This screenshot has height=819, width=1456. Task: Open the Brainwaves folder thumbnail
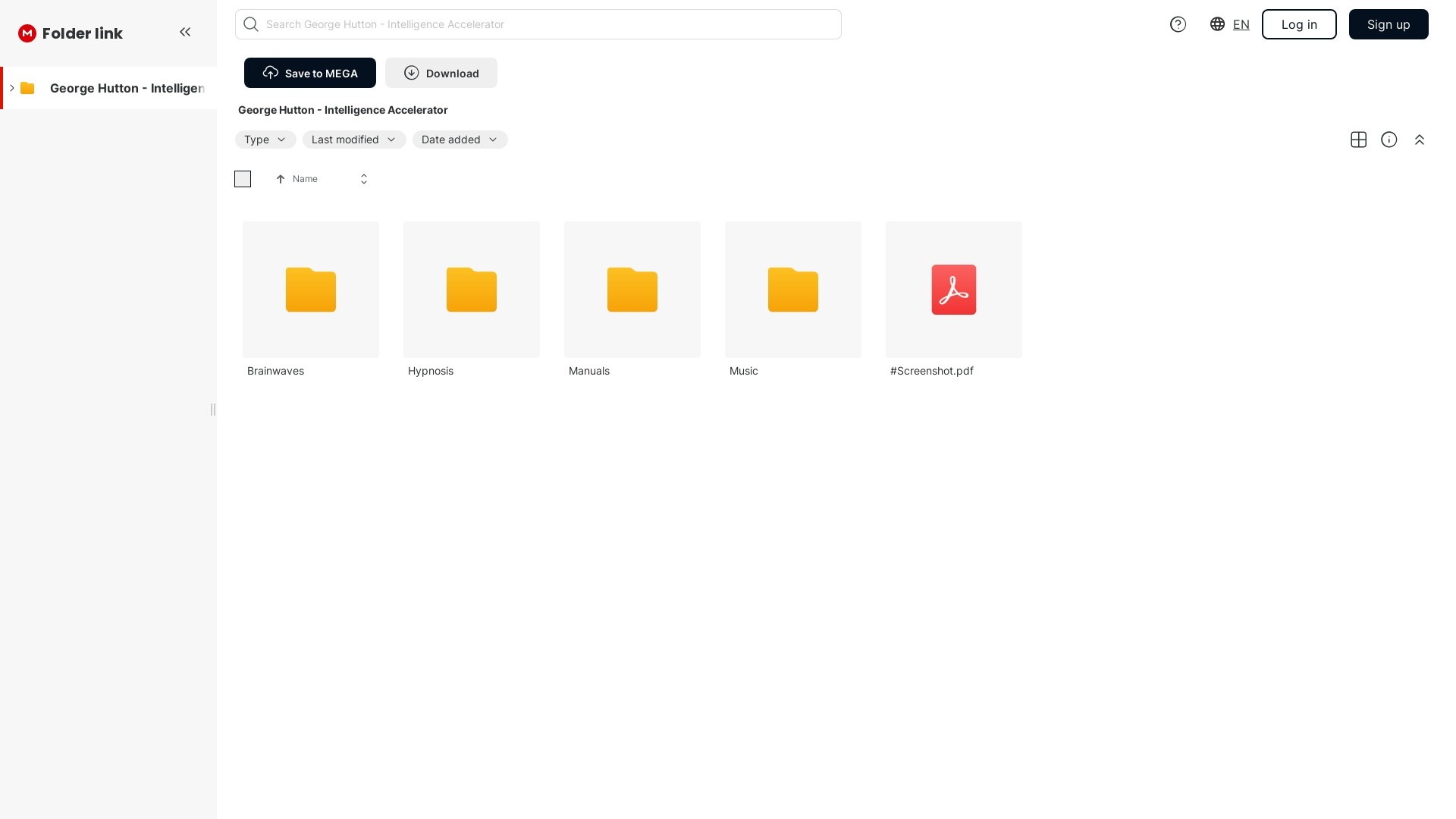coord(310,290)
